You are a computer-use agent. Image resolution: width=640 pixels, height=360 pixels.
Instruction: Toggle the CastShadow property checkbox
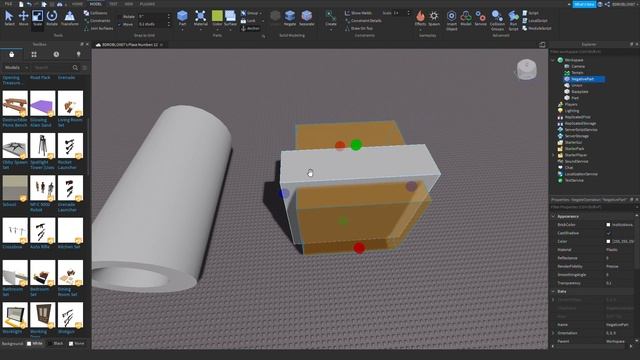pos(608,233)
